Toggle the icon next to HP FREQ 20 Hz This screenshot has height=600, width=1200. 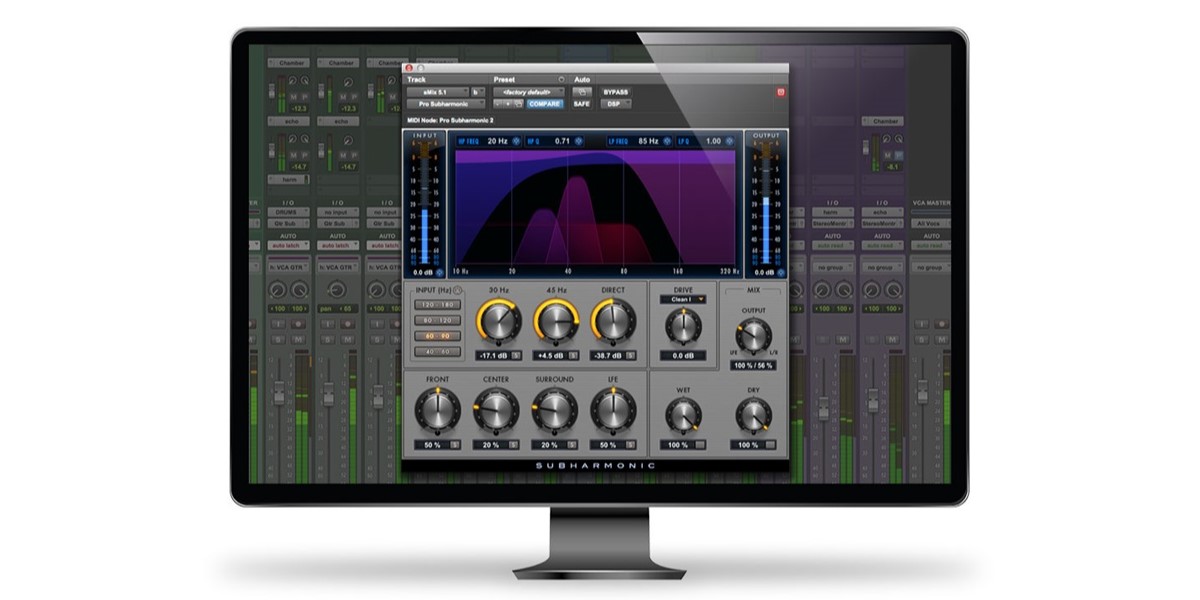pos(517,141)
